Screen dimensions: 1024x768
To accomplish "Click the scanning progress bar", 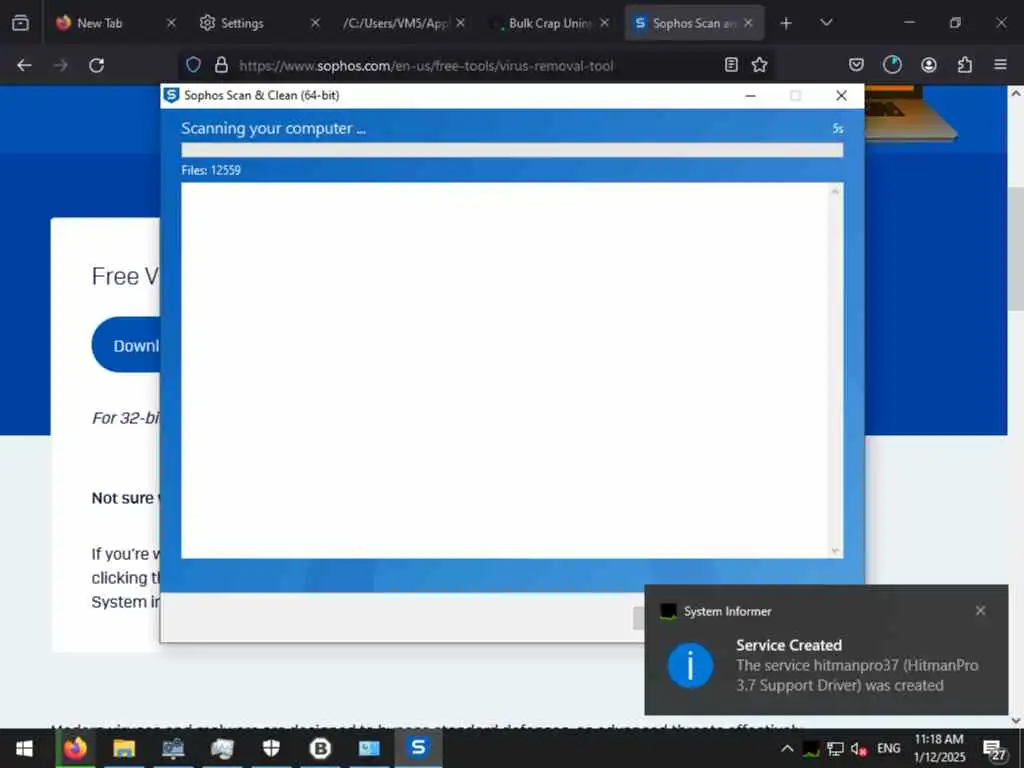I will [512, 150].
